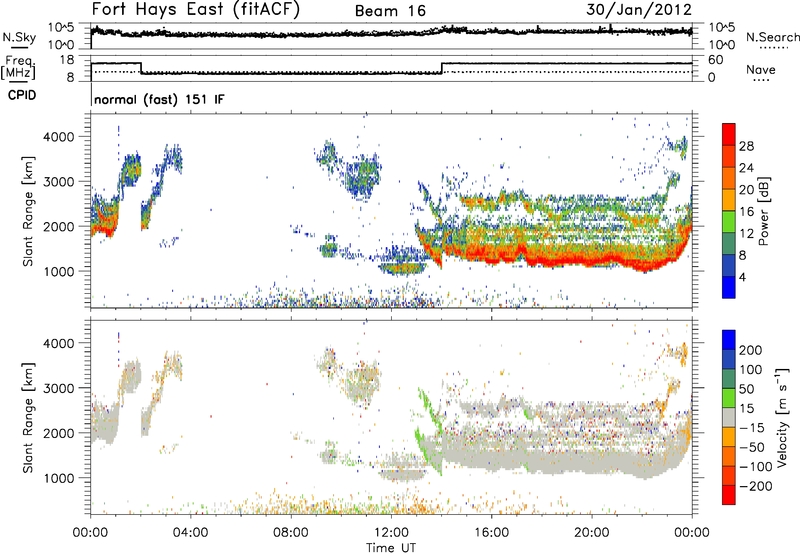Screen dimensions: 800x554
Task: Select the "normal (fast) 151 IF" mode text
Action: tap(159, 99)
